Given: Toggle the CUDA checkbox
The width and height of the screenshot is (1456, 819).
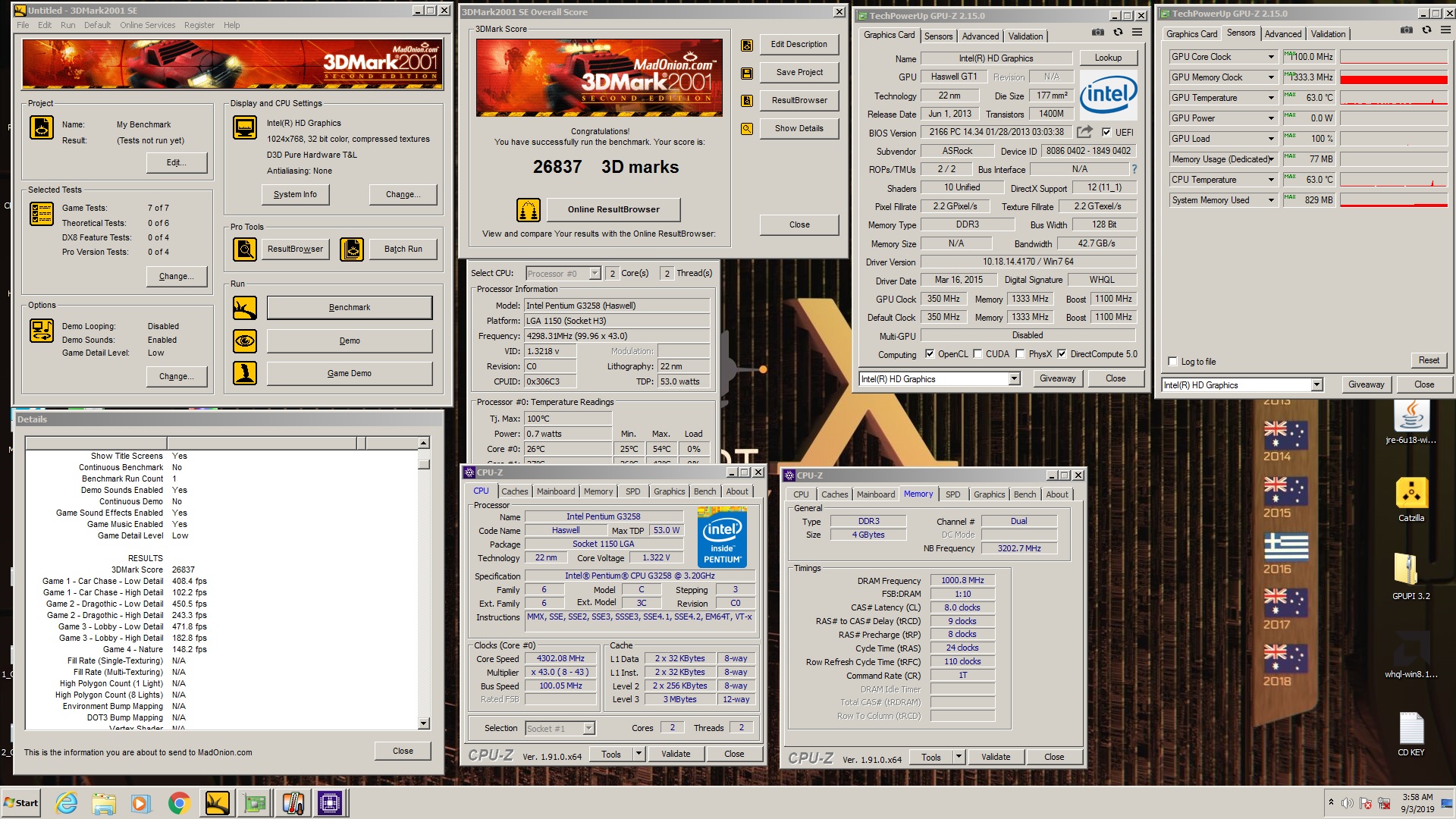Looking at the screenshot, I should pyautogui.click(x=977, y=354).
